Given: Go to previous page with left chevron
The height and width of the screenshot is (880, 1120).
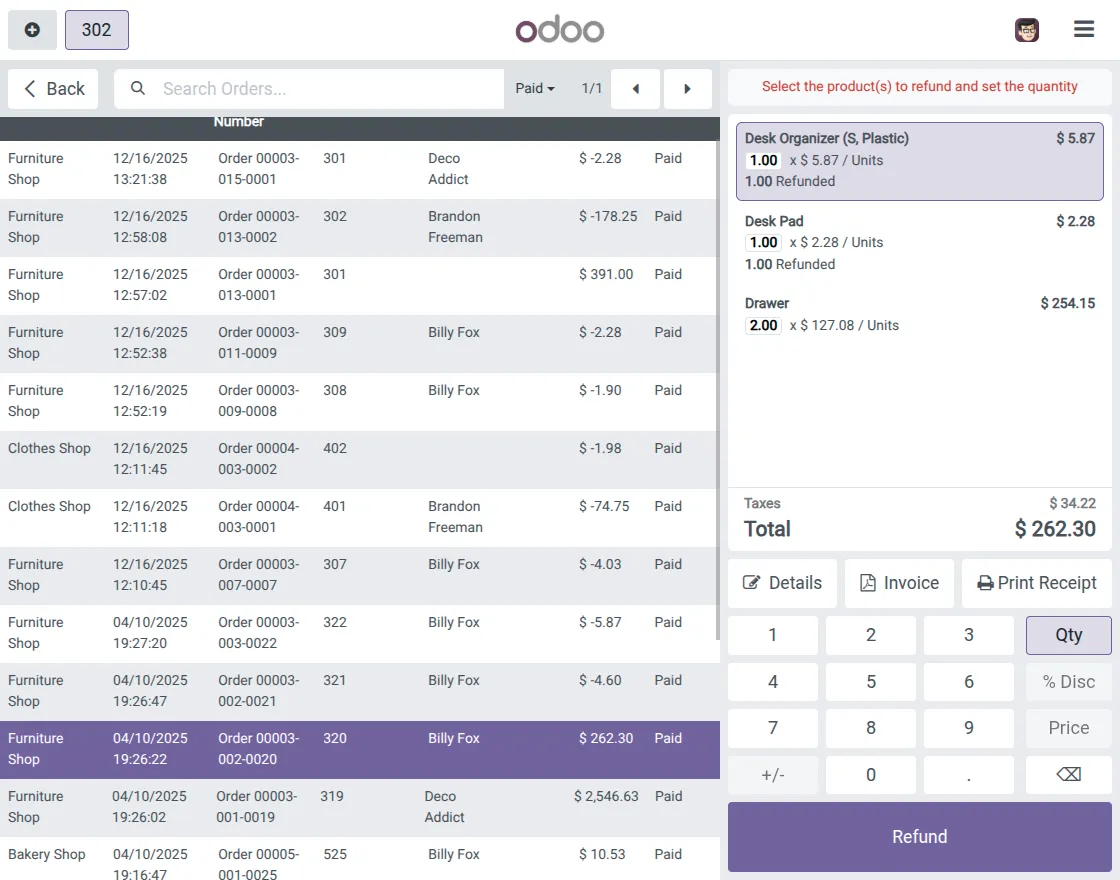Looking at the screenshot, I should coord(635,89).
